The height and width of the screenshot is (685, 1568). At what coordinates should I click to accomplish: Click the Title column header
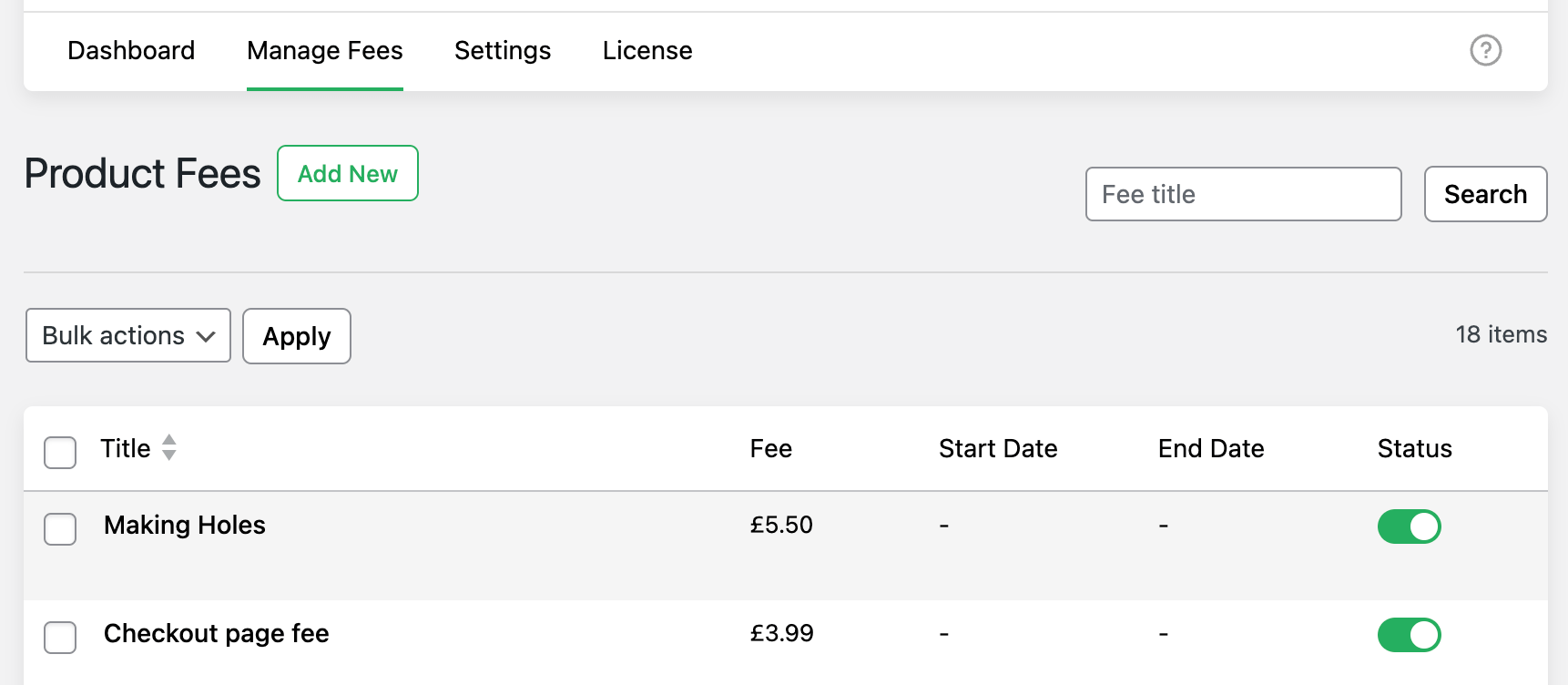(x=126, y=448)
